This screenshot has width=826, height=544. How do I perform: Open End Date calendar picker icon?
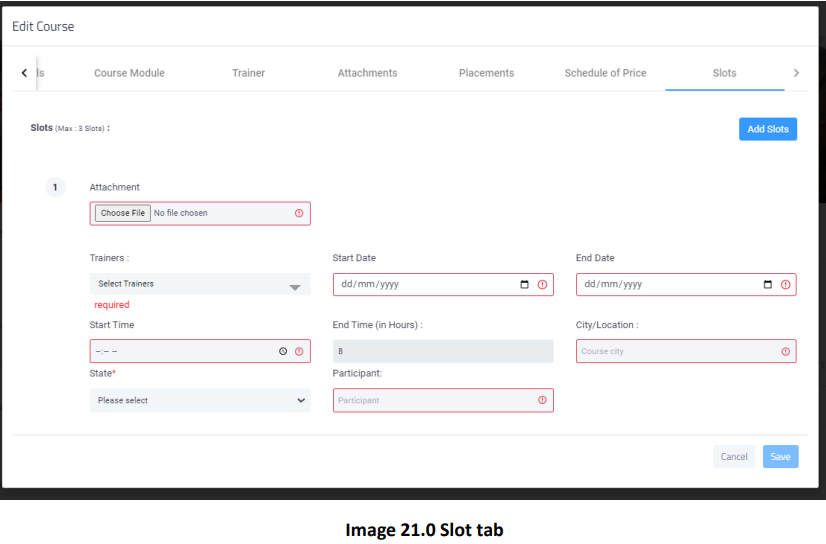[768, 284]
